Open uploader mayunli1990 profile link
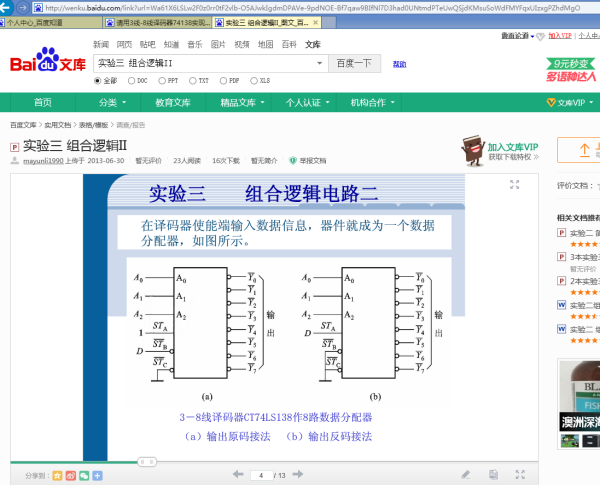 (43, 161)
